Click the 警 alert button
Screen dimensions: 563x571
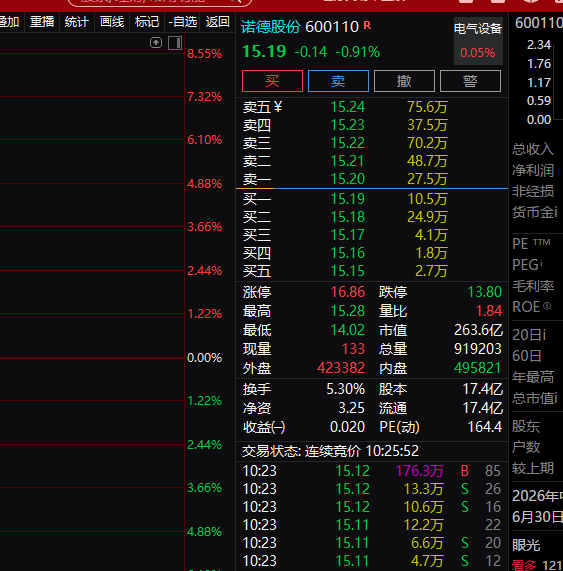(470, 81)
